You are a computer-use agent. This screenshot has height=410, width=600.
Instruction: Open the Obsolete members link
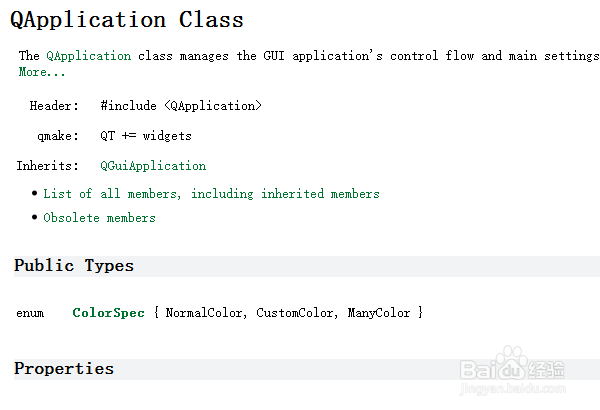pyautogui.click(x=99, y=218)
